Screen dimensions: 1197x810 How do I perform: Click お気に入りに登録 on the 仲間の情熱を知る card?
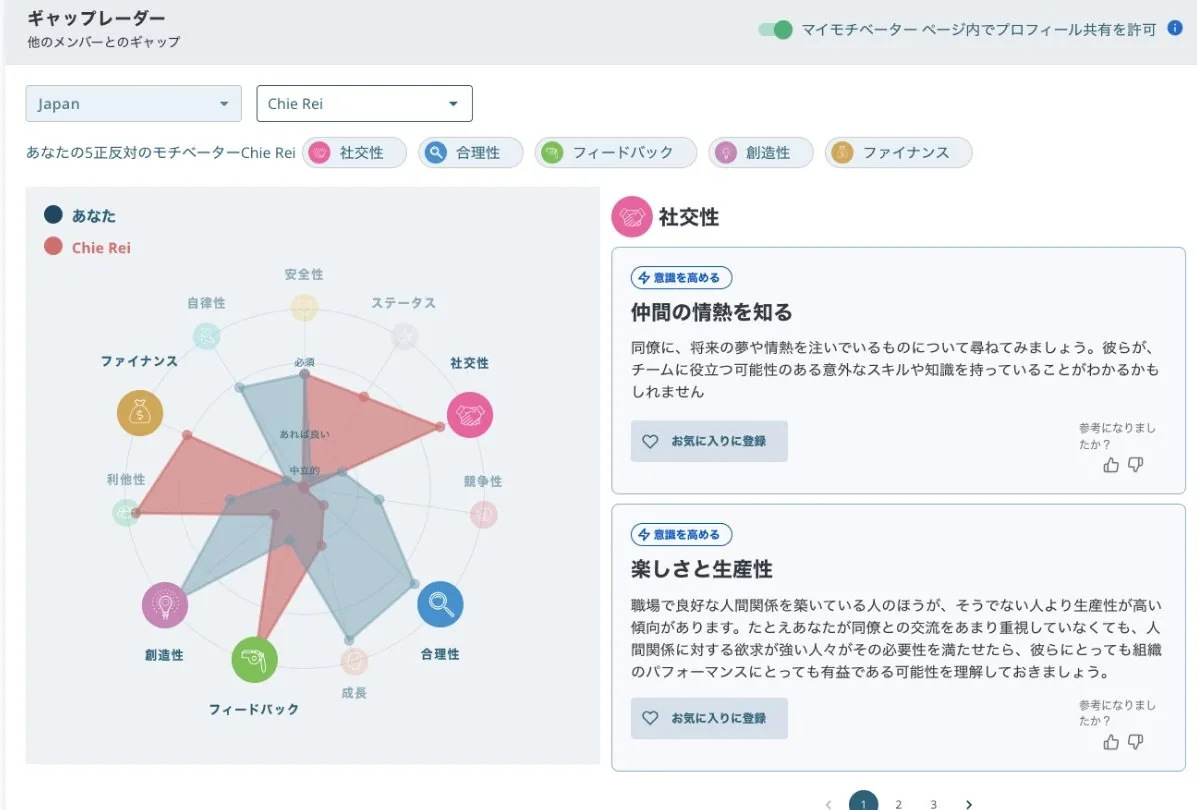(708, 441)
